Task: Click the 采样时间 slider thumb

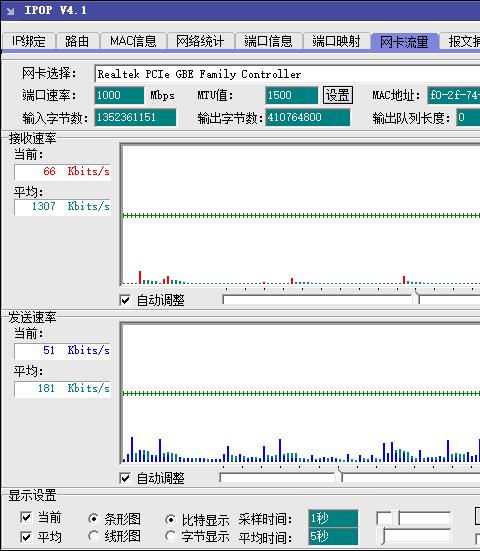Action: pyautogui.click(x=396, y=519)
